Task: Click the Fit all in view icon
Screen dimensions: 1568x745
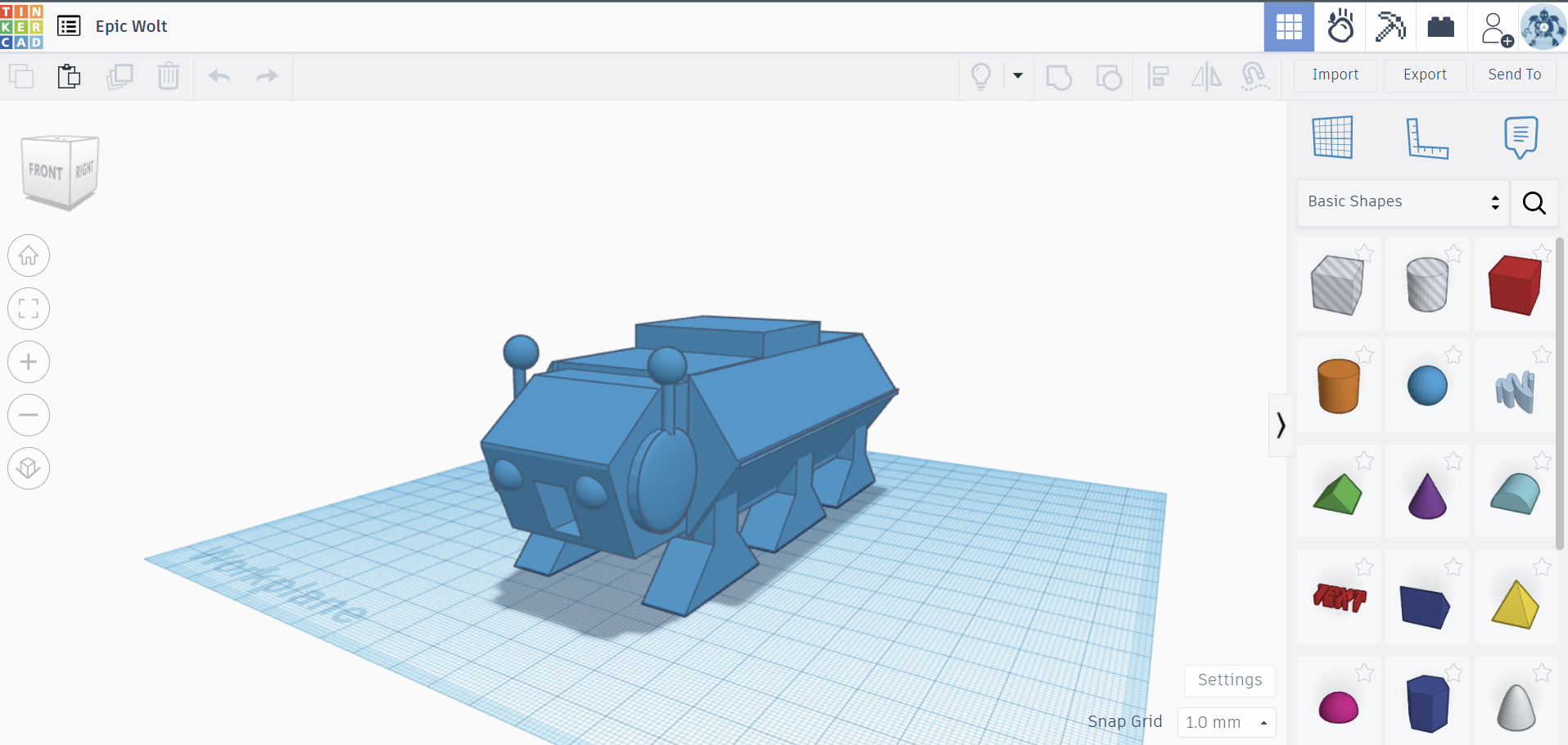Action: tap(29, 309)
